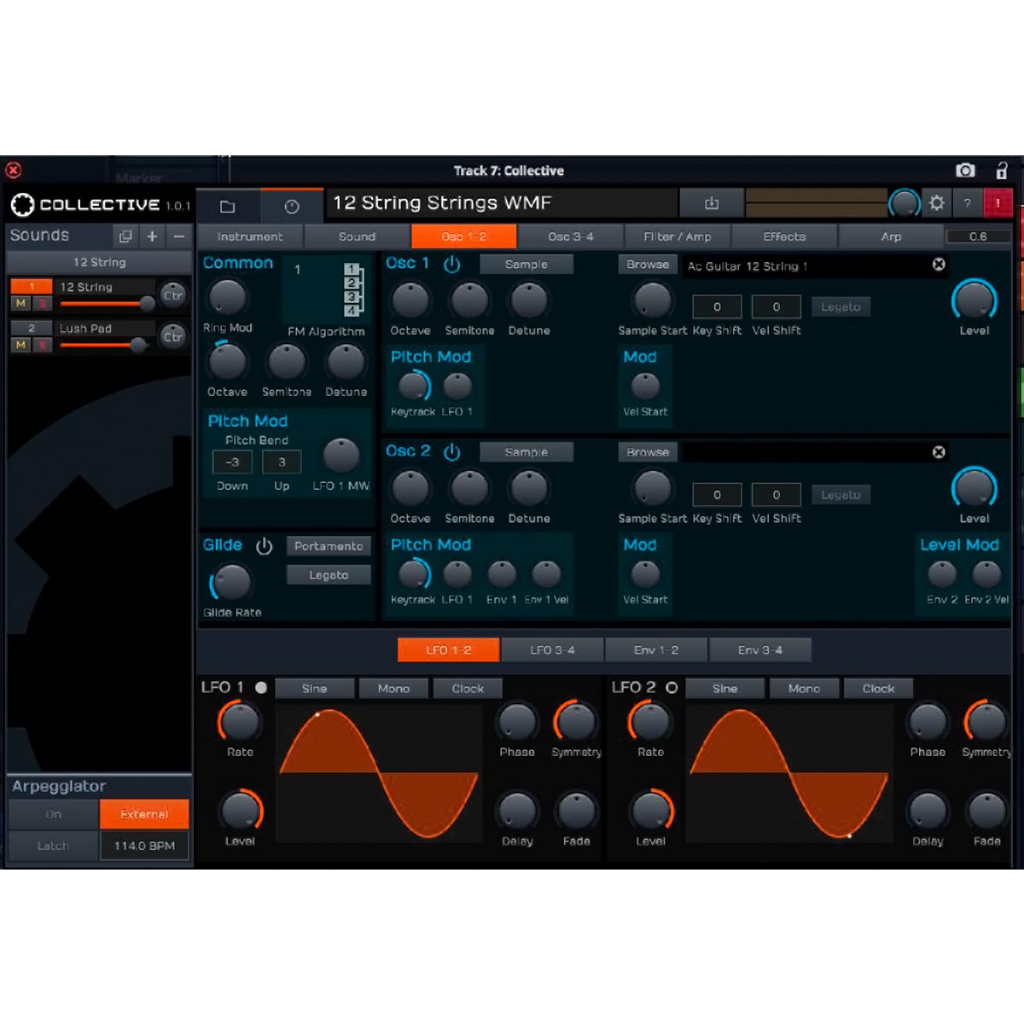The width and height of the screenshot is (1024, 1024).
Task: Open the Env 1-2 tab
Action: point(656,650)
